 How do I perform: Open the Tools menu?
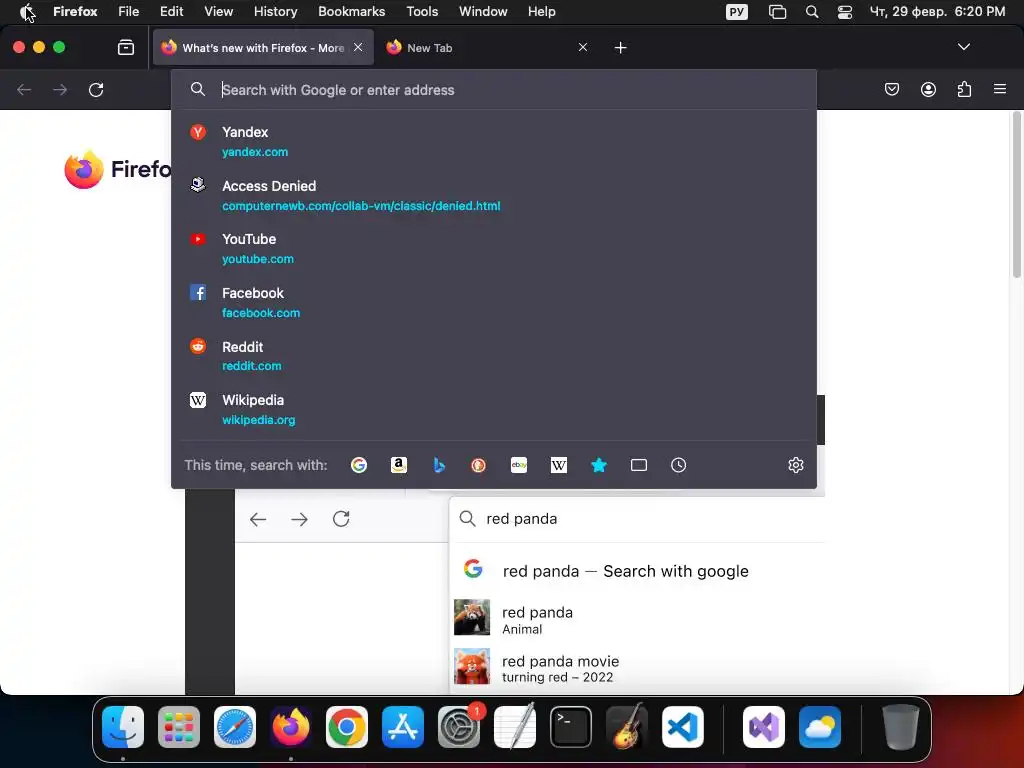pyautogui.click(x=422, y=12)
